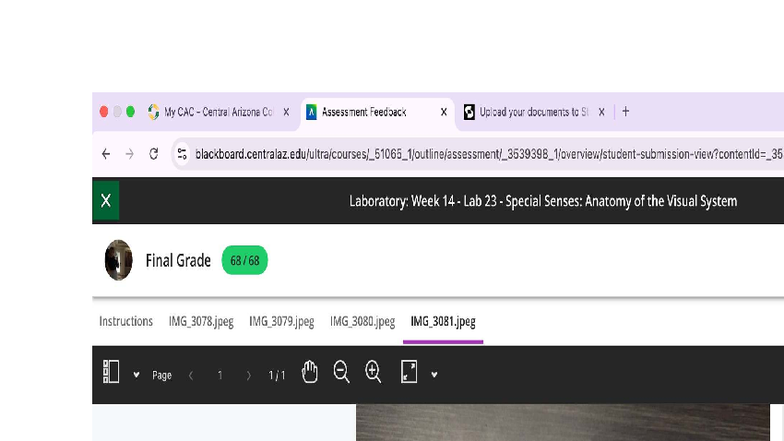Click the fit page expand icon
784x441 pixels.
pos(408,373)
